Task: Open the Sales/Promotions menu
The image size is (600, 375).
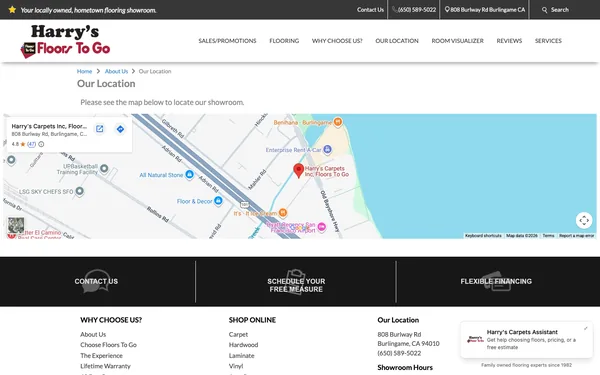Action: pos(227,41)
